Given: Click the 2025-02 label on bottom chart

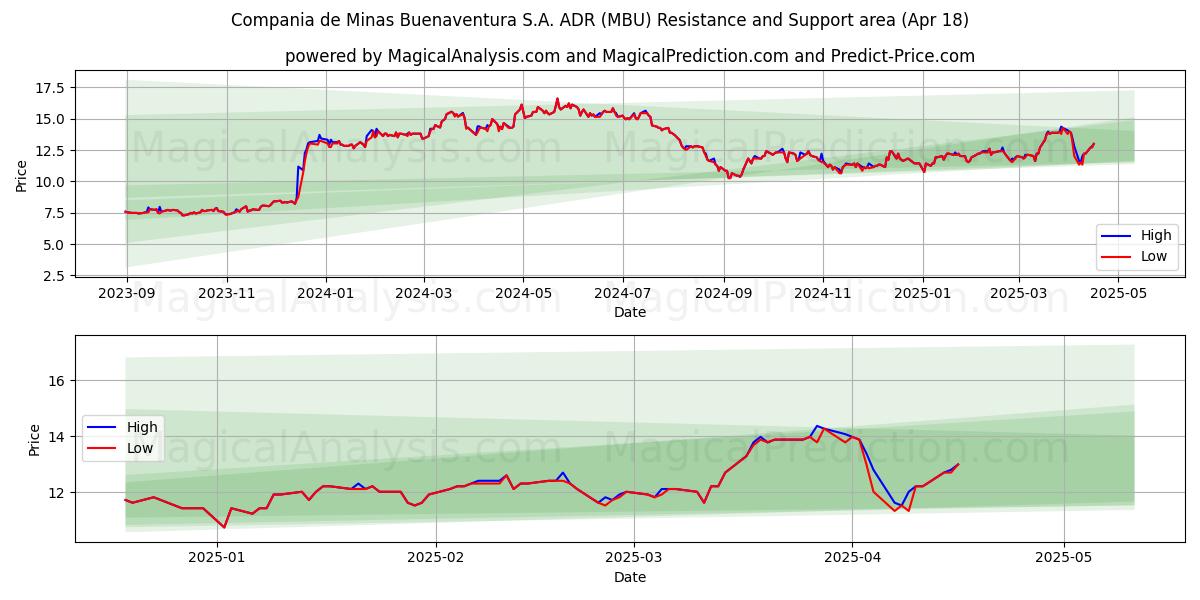Looking at the screenshot, I should (x=437, y=559).
